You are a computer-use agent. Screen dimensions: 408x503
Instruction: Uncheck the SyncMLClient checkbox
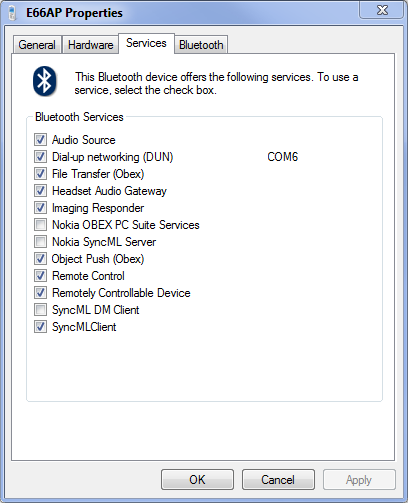pyautogui.click(x=40, y=327)
